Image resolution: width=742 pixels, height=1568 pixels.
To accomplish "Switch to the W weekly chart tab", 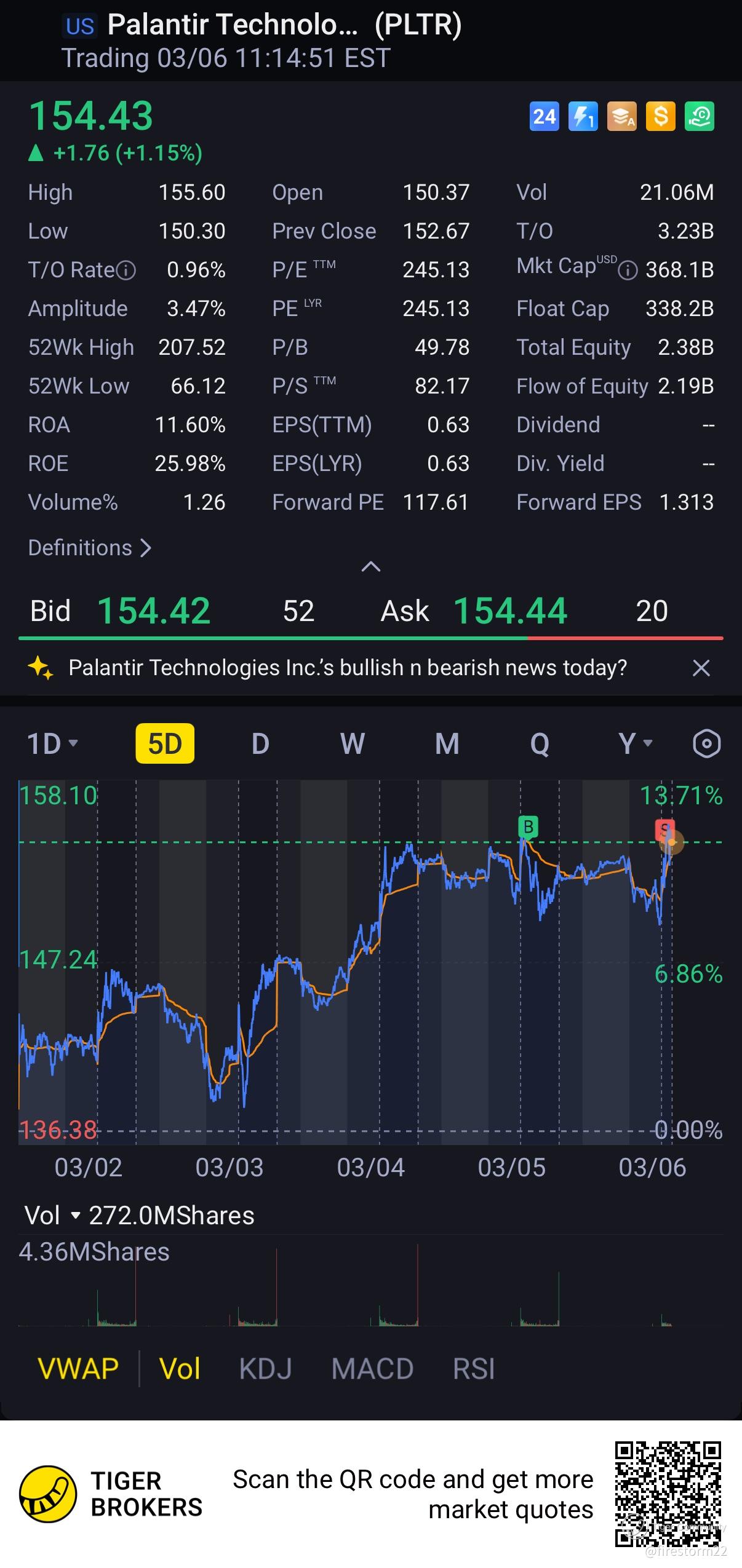I will click(x=353, y=743).
